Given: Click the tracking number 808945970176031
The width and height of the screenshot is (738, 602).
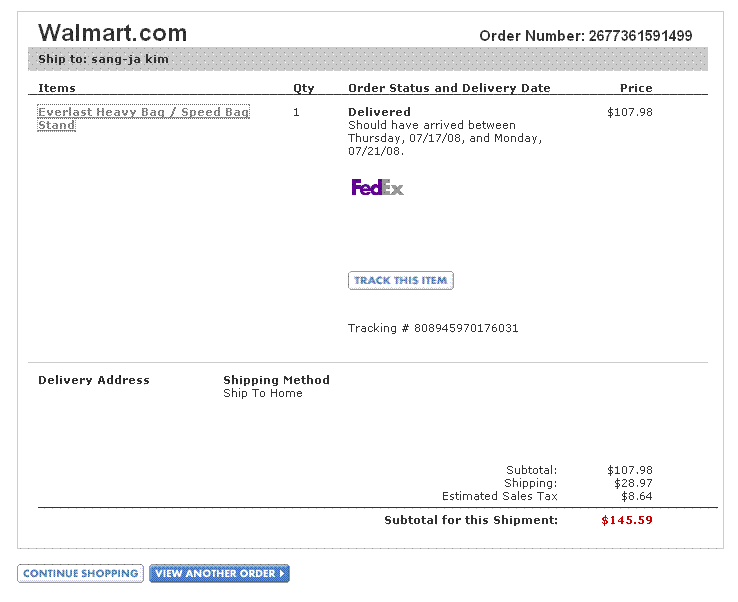Looking at the screenshot, I should [x=466, y=328].
